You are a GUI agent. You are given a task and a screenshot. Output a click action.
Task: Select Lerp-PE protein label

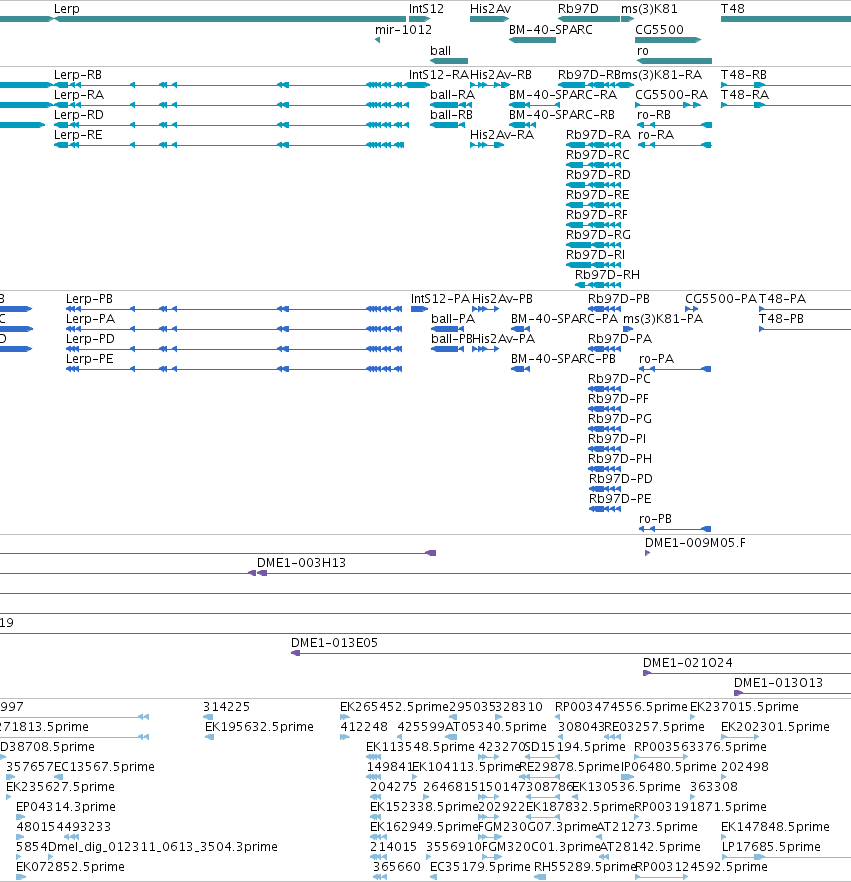[89, 358]
